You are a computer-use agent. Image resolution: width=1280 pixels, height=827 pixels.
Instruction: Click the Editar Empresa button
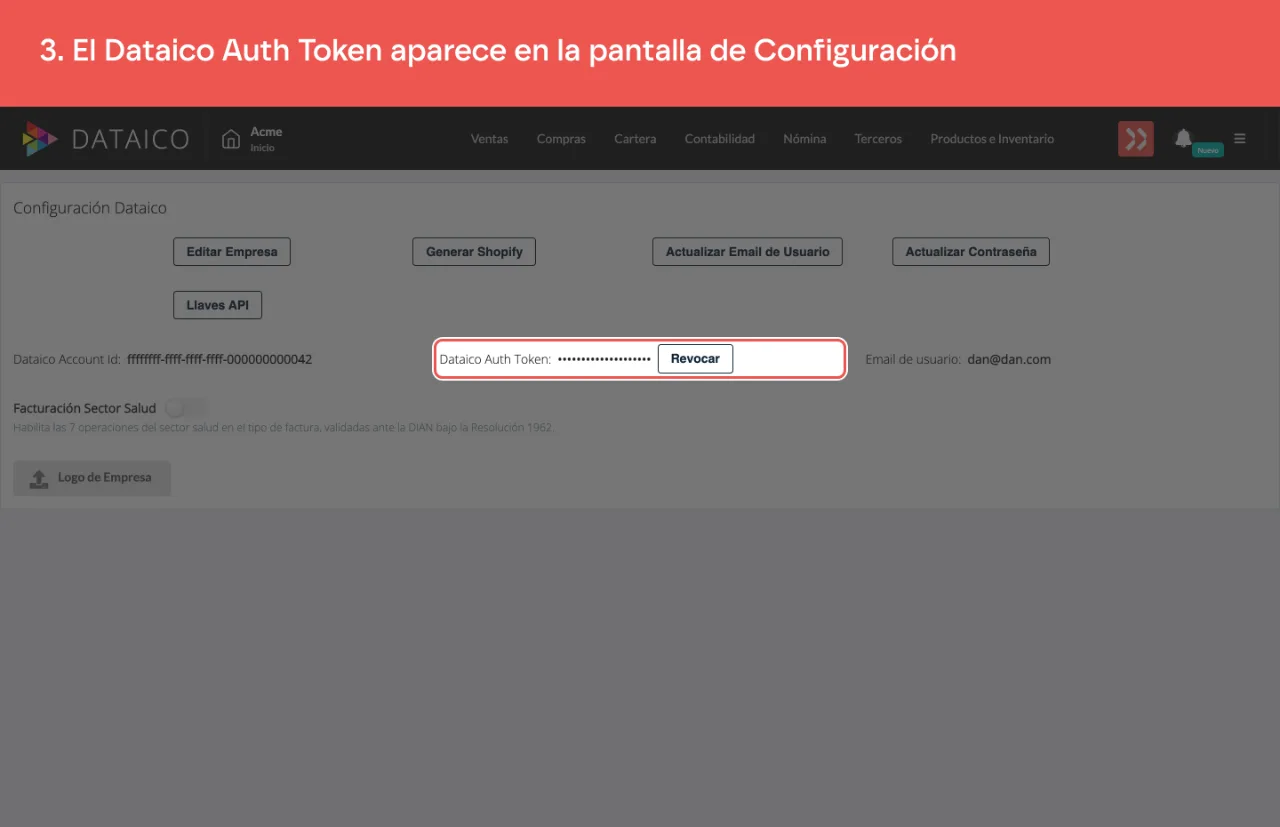pyautogui.click(x=232, y=252)
